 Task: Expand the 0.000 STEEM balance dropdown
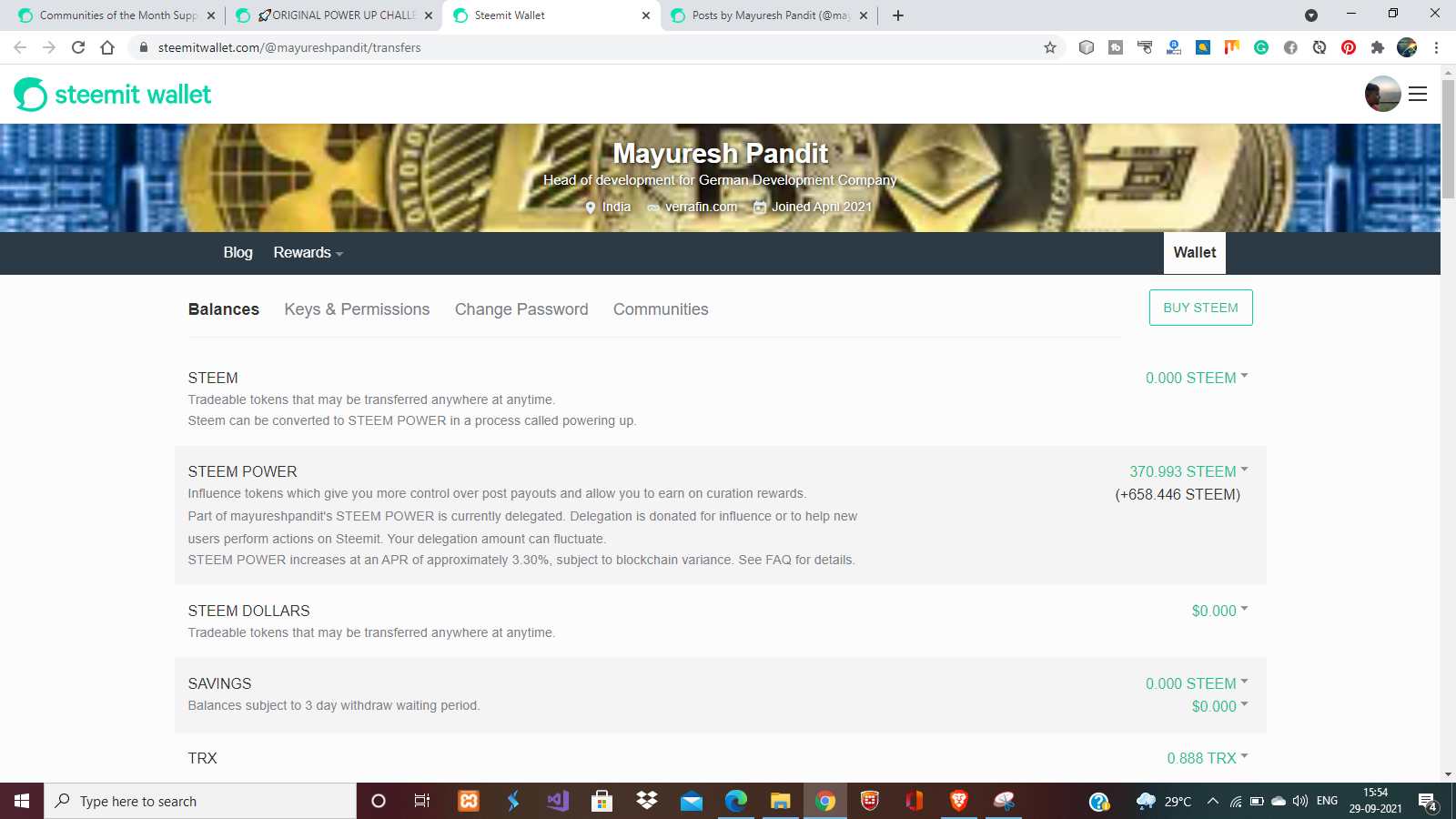1197,378
